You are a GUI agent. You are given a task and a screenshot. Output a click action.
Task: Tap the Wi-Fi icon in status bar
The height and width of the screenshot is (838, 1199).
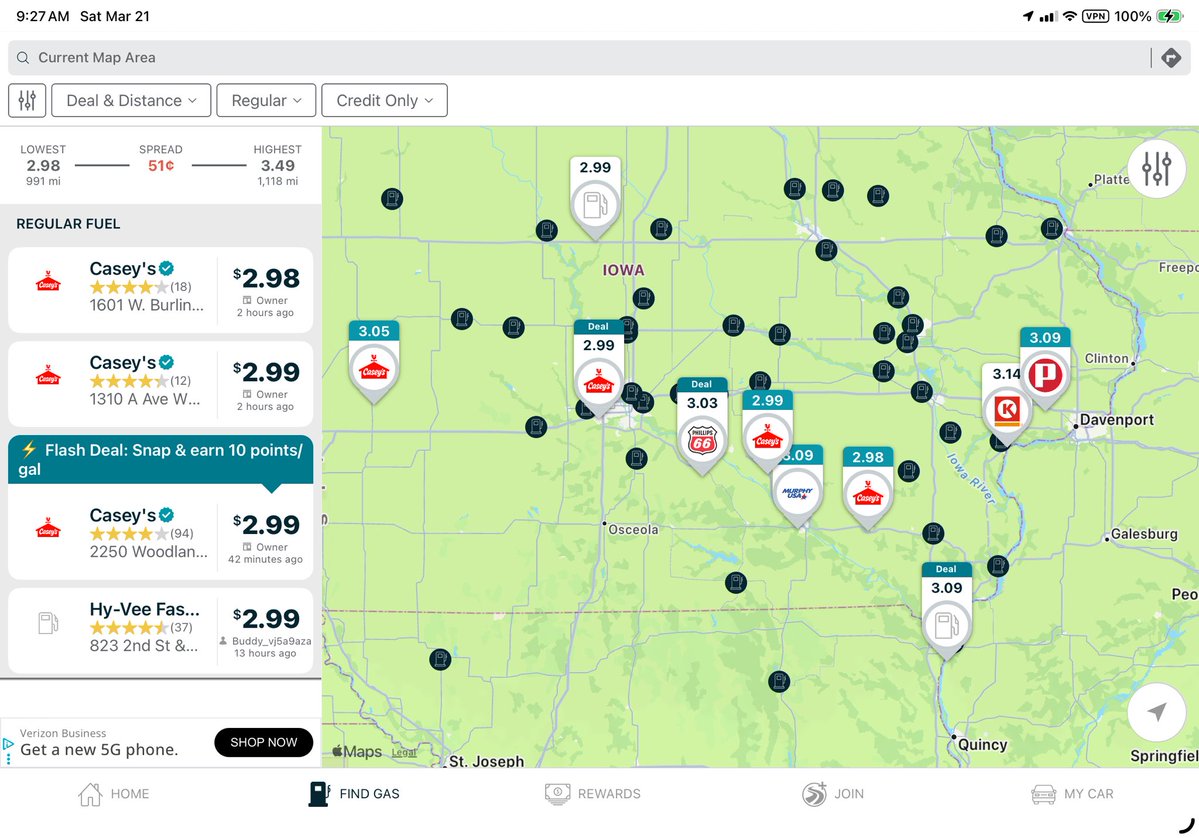tap(1070, 16)
